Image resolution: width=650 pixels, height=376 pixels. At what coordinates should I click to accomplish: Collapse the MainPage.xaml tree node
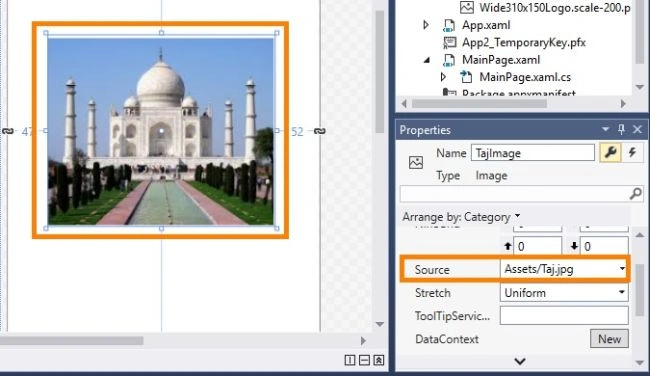pos(426,60)
